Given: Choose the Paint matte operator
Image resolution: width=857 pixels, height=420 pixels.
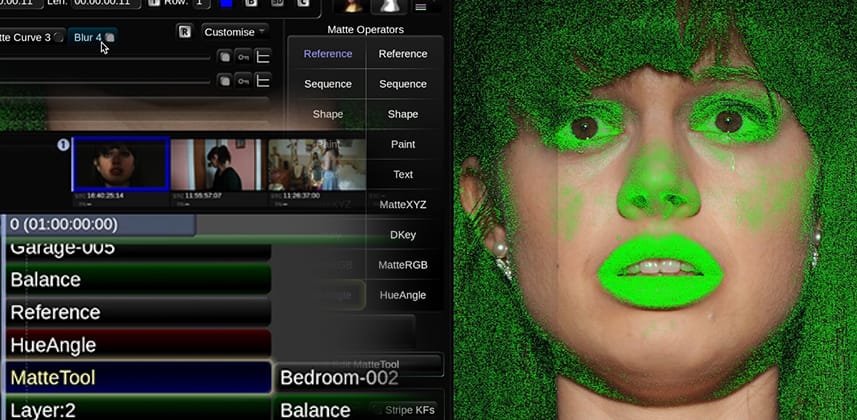Looking at the screenshot, I should tap(403, 144).
